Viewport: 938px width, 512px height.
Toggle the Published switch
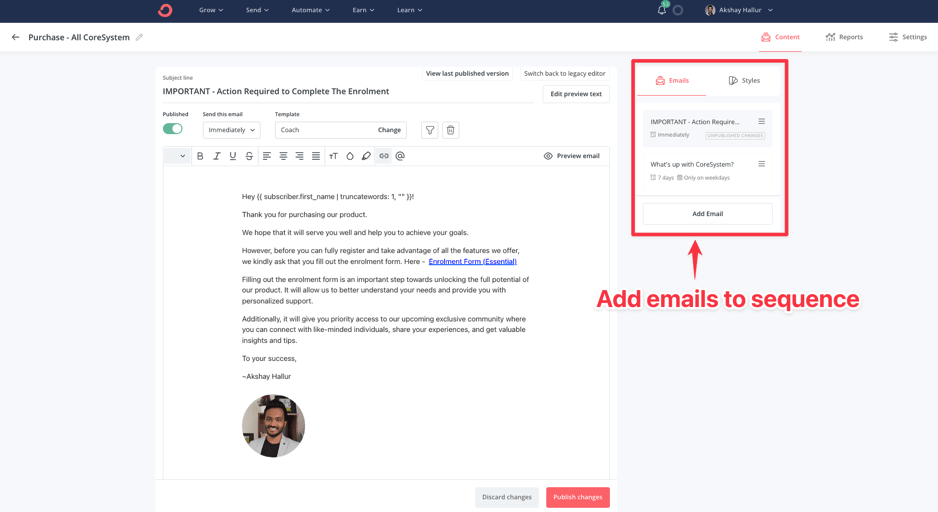tap(173, 129)
